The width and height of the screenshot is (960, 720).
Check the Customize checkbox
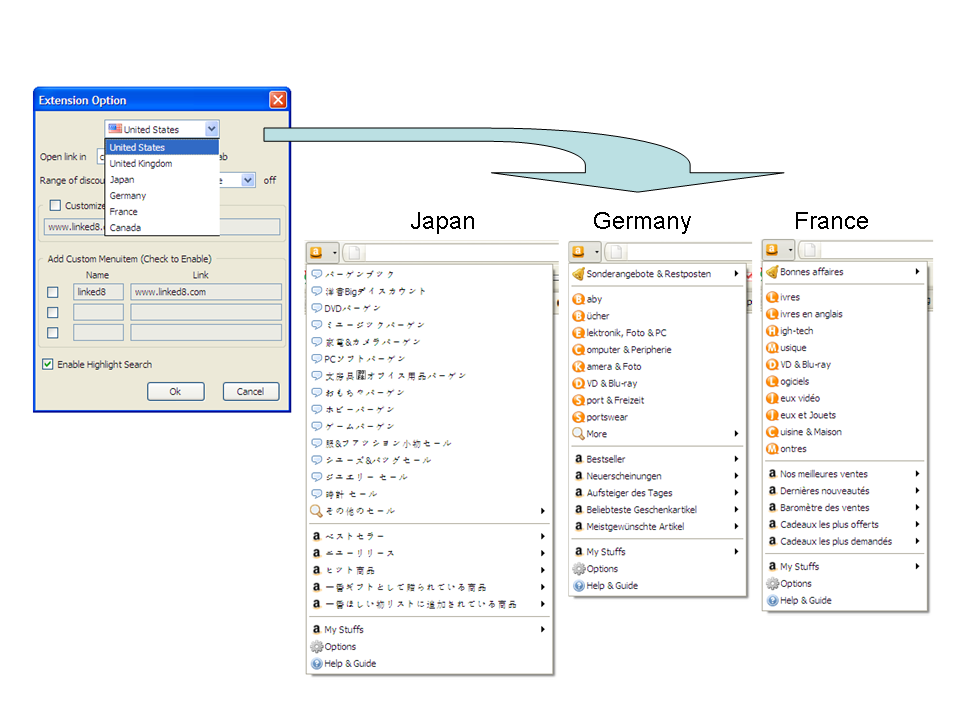tap(56, 206)
